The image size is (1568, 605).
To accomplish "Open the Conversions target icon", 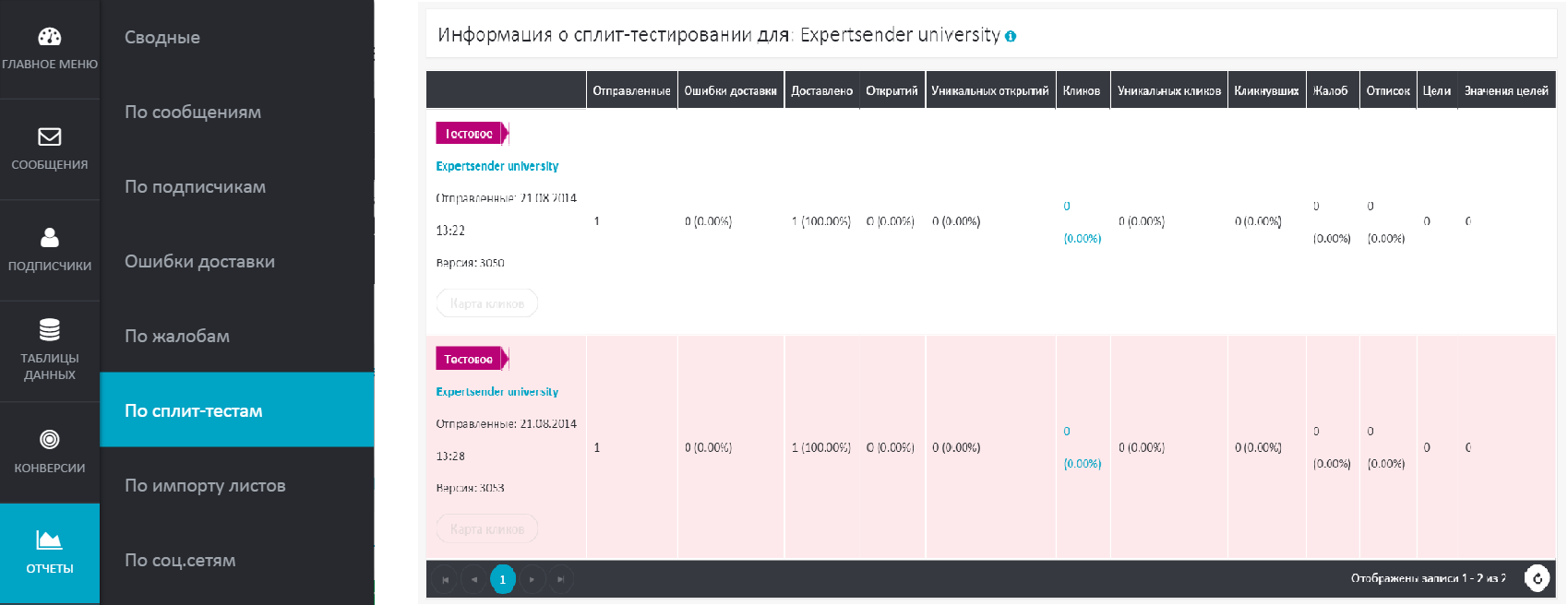I will (50, 440).
